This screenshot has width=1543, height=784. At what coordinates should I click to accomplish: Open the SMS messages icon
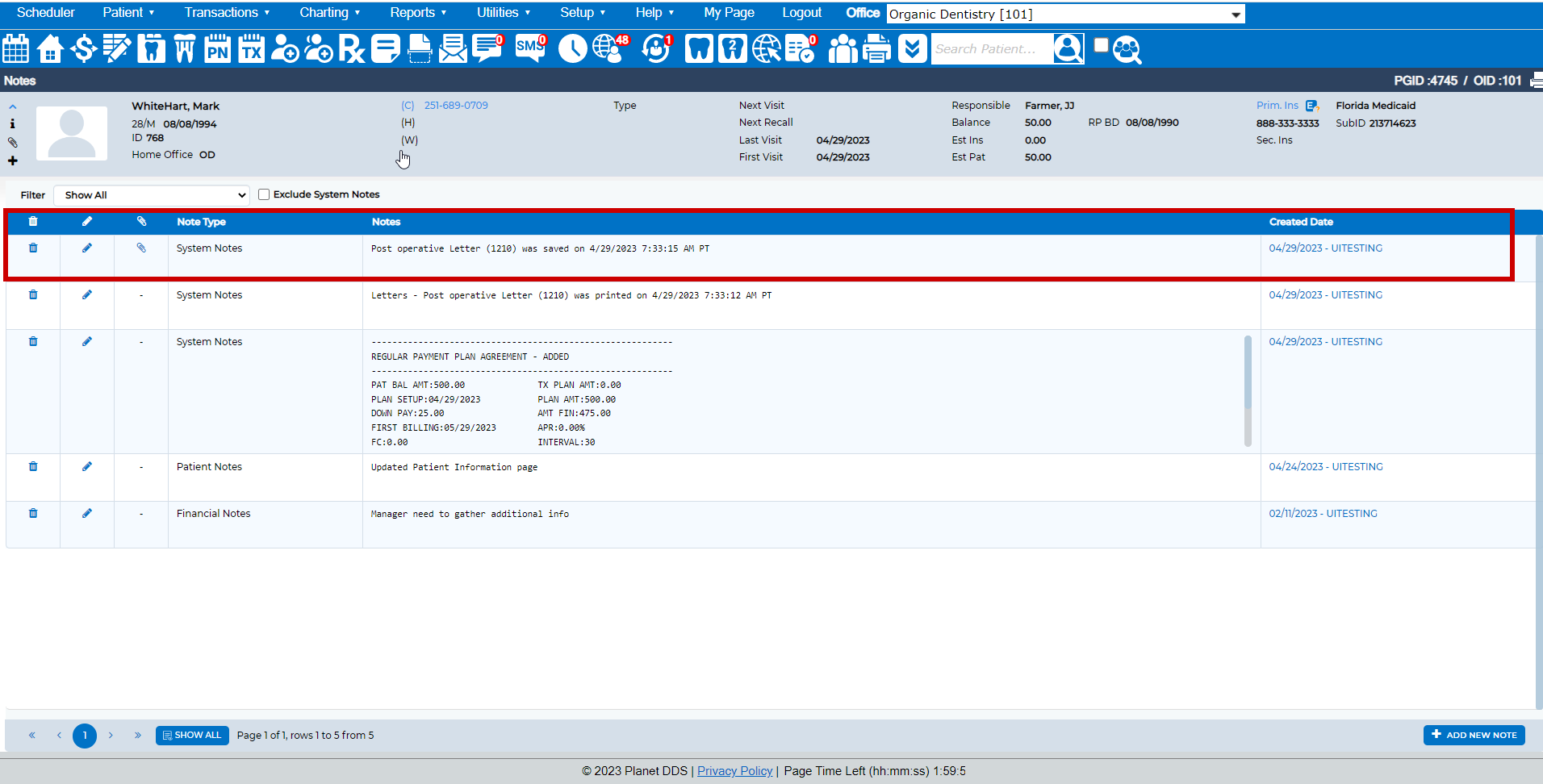point(530,49)
